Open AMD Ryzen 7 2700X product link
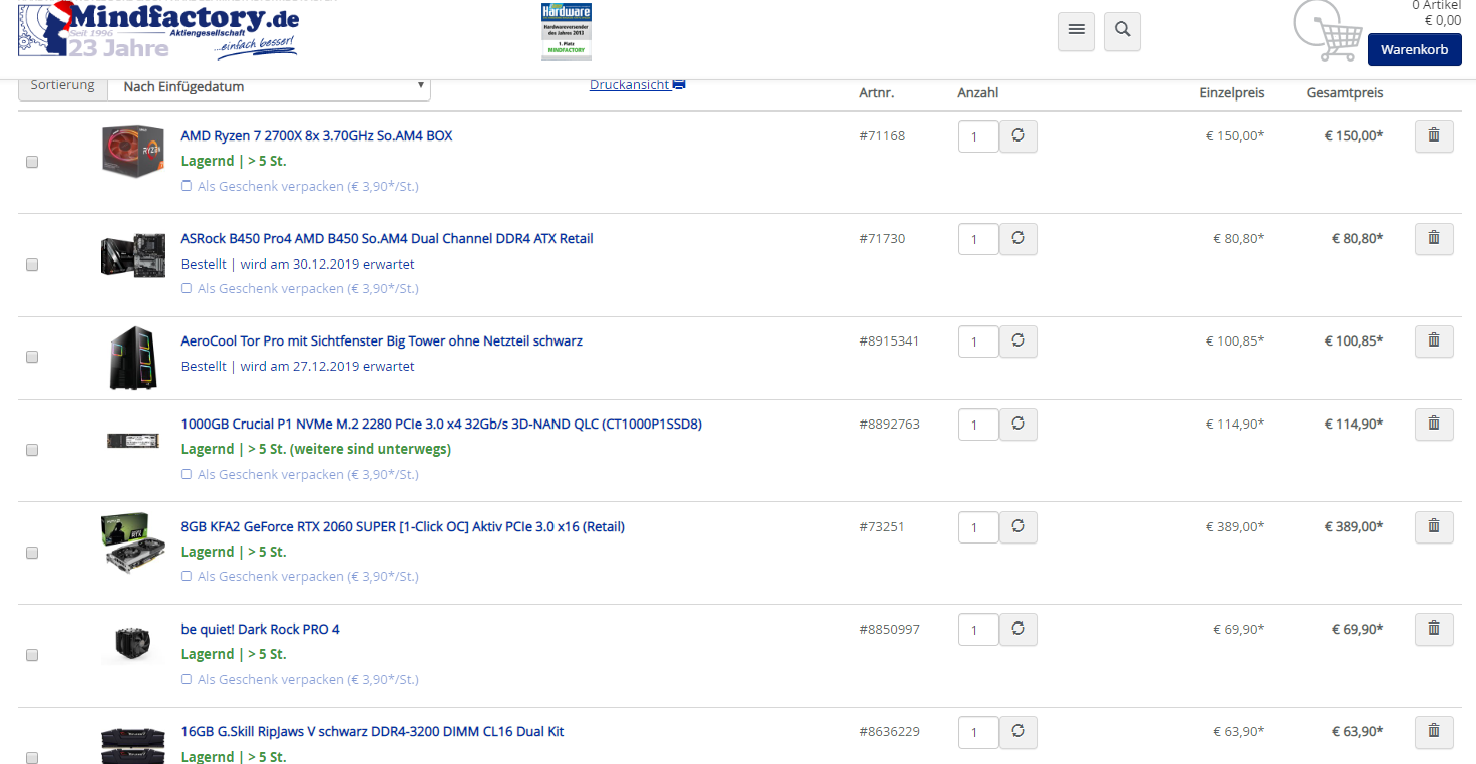This screenshot has height=764, width=1476. click(317, 136)
